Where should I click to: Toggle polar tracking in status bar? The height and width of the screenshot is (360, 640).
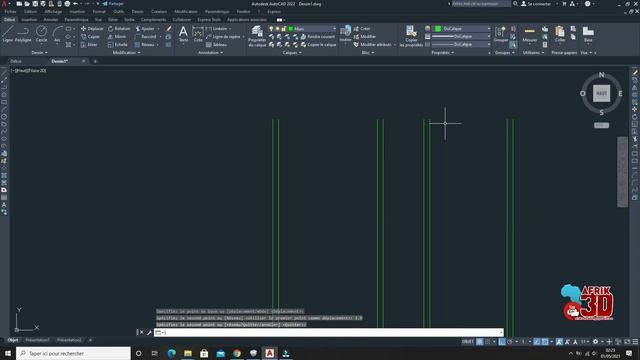click(x=510, y=342)
